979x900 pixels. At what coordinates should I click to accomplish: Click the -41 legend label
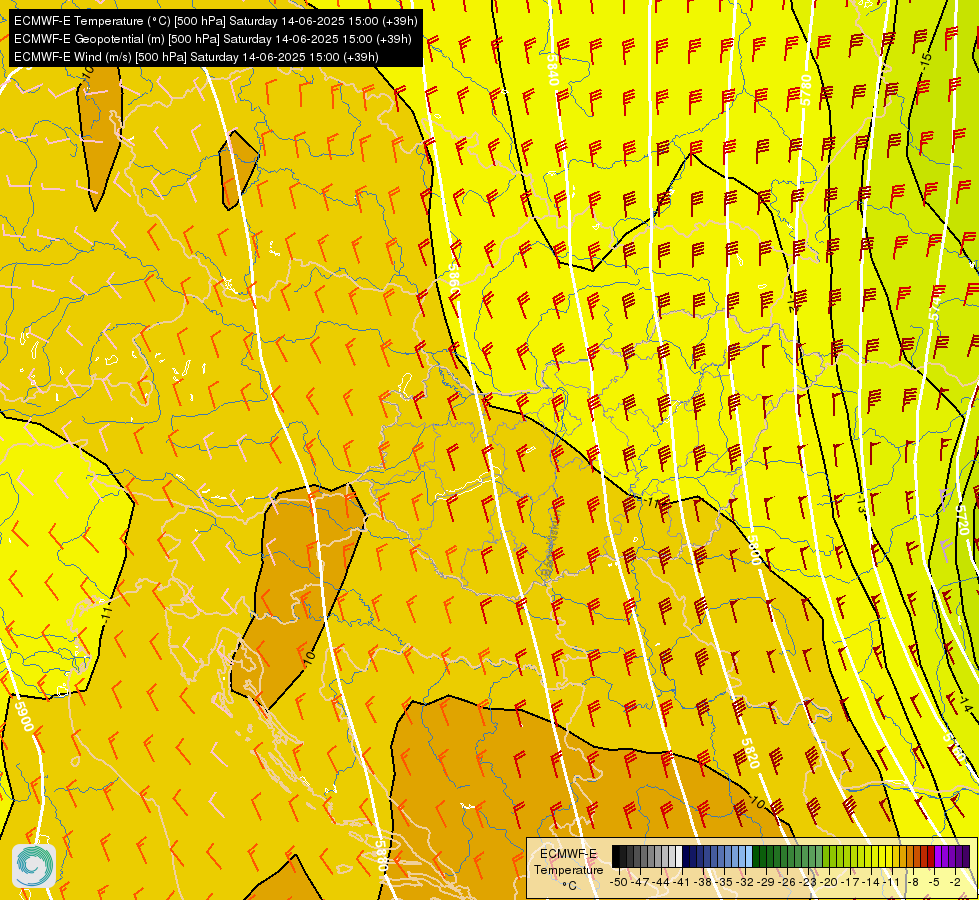(x=682, y=882)
